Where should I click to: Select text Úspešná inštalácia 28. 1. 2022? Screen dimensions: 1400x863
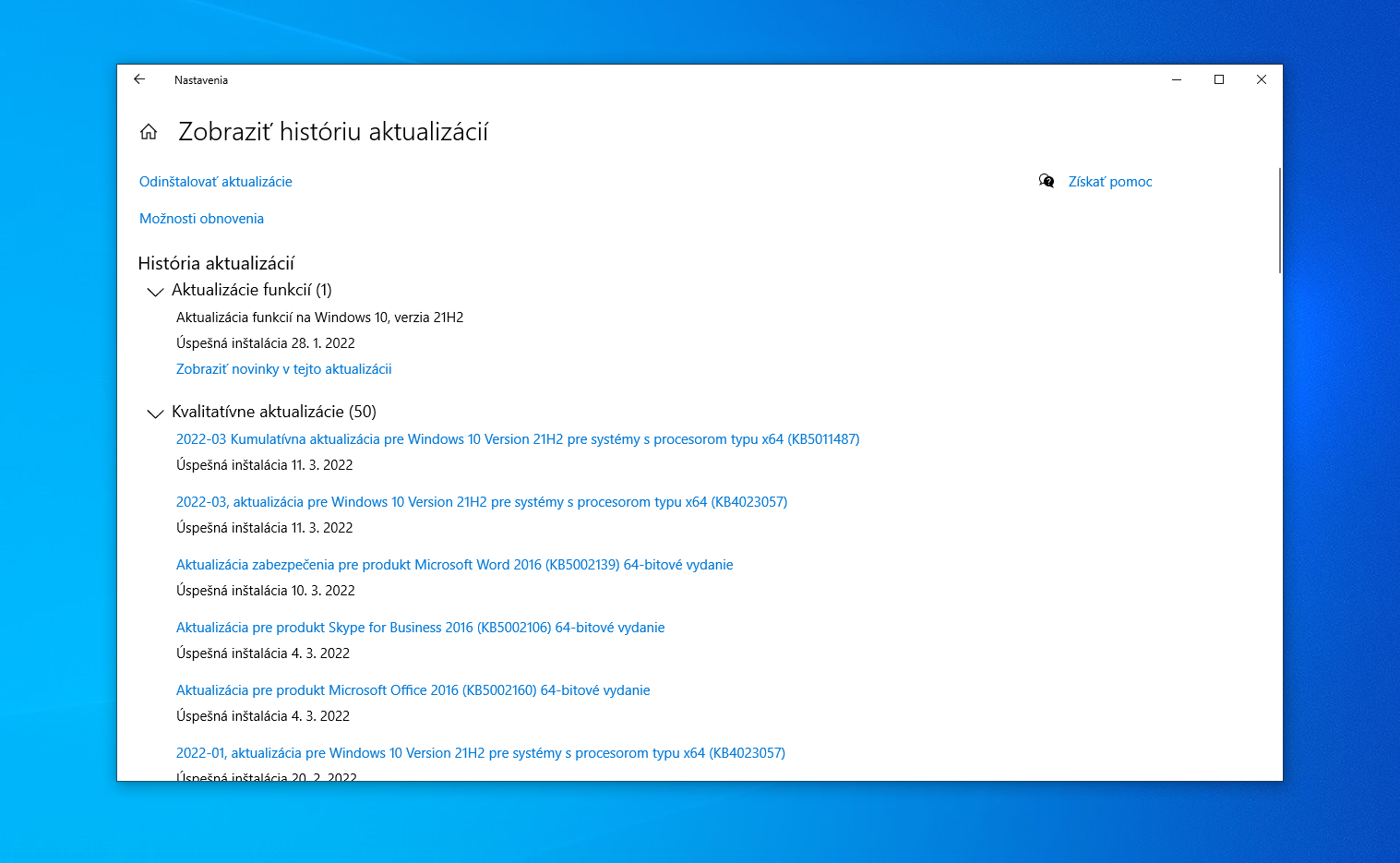[x=266, y=343]
